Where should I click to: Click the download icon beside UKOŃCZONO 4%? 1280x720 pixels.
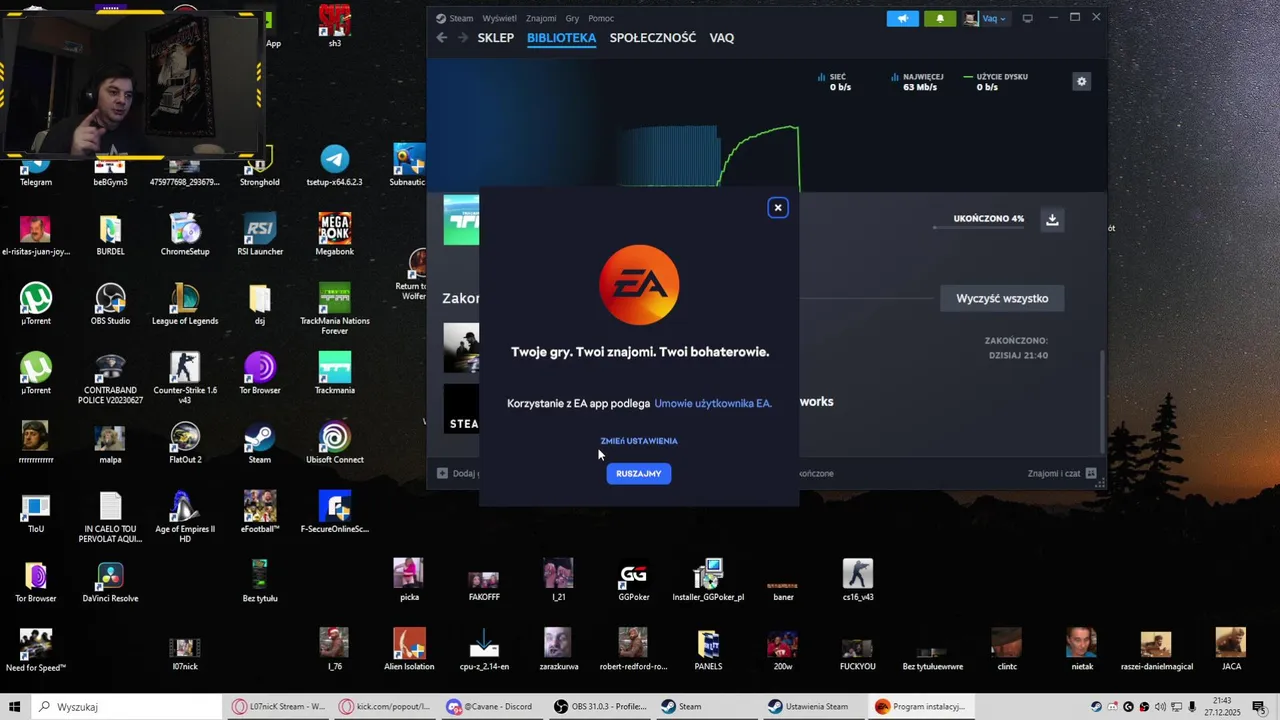click(1052, 219)
